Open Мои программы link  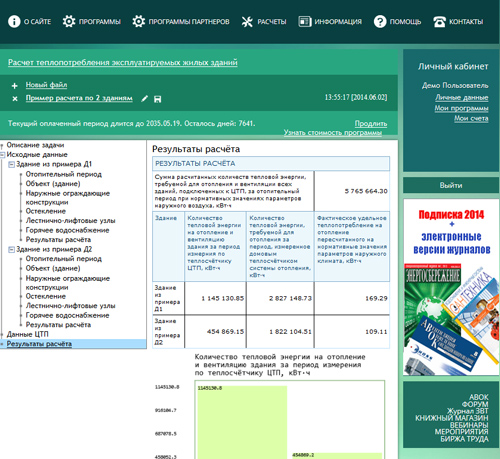click(x=461, y=108)
